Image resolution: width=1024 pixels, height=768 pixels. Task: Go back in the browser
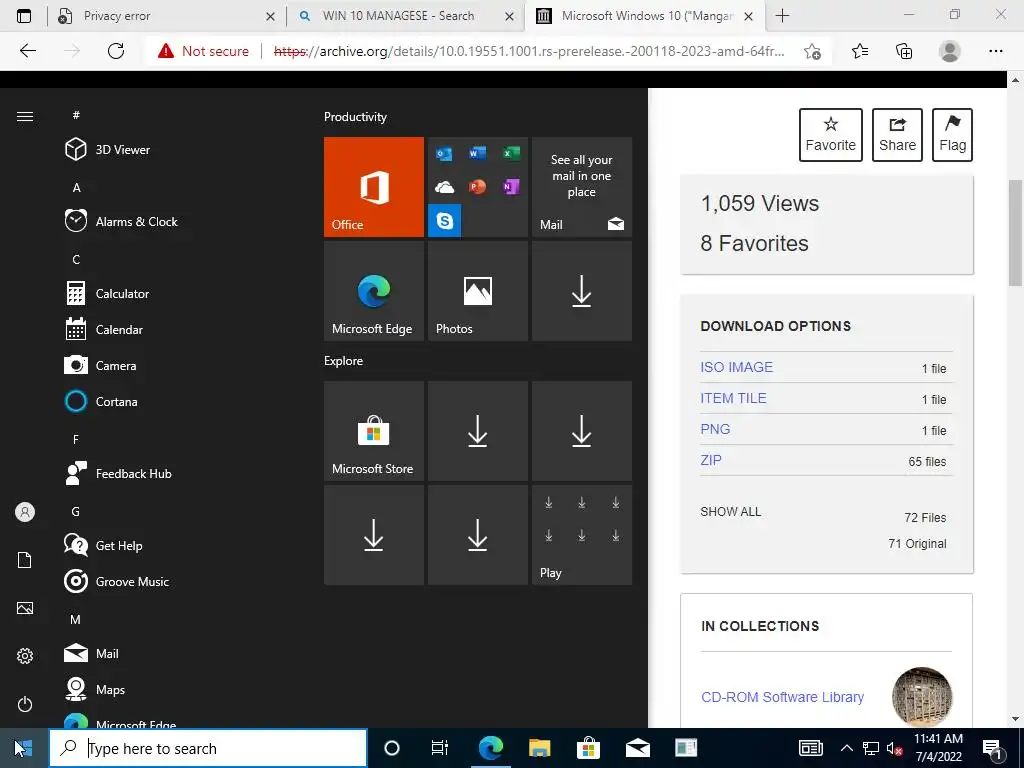[27, 51]
